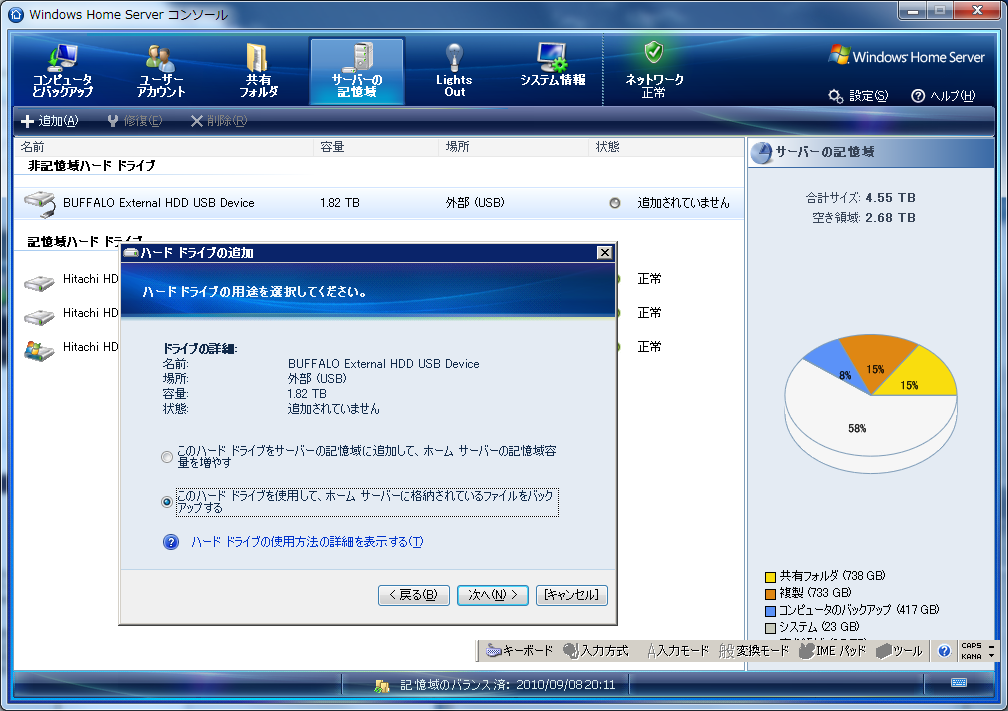Click the 追加 add toolbar button
Viewport: 1008px width, 711px height.
50,121
